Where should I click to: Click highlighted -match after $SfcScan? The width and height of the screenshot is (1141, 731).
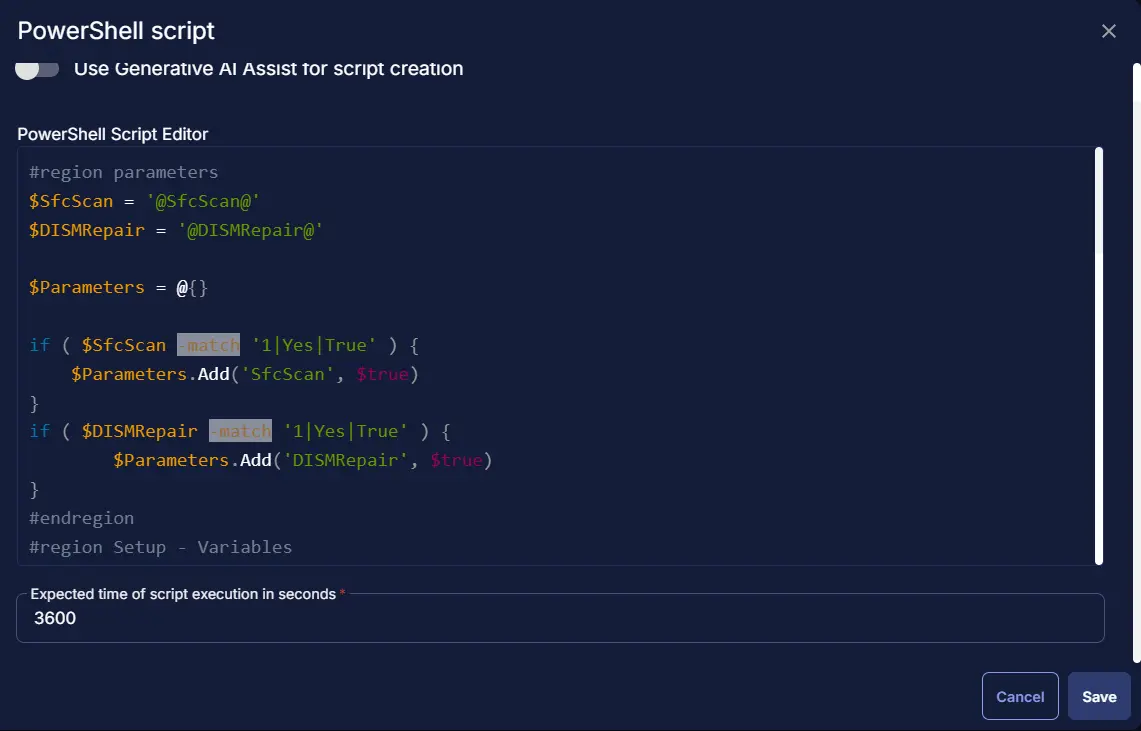208,345
